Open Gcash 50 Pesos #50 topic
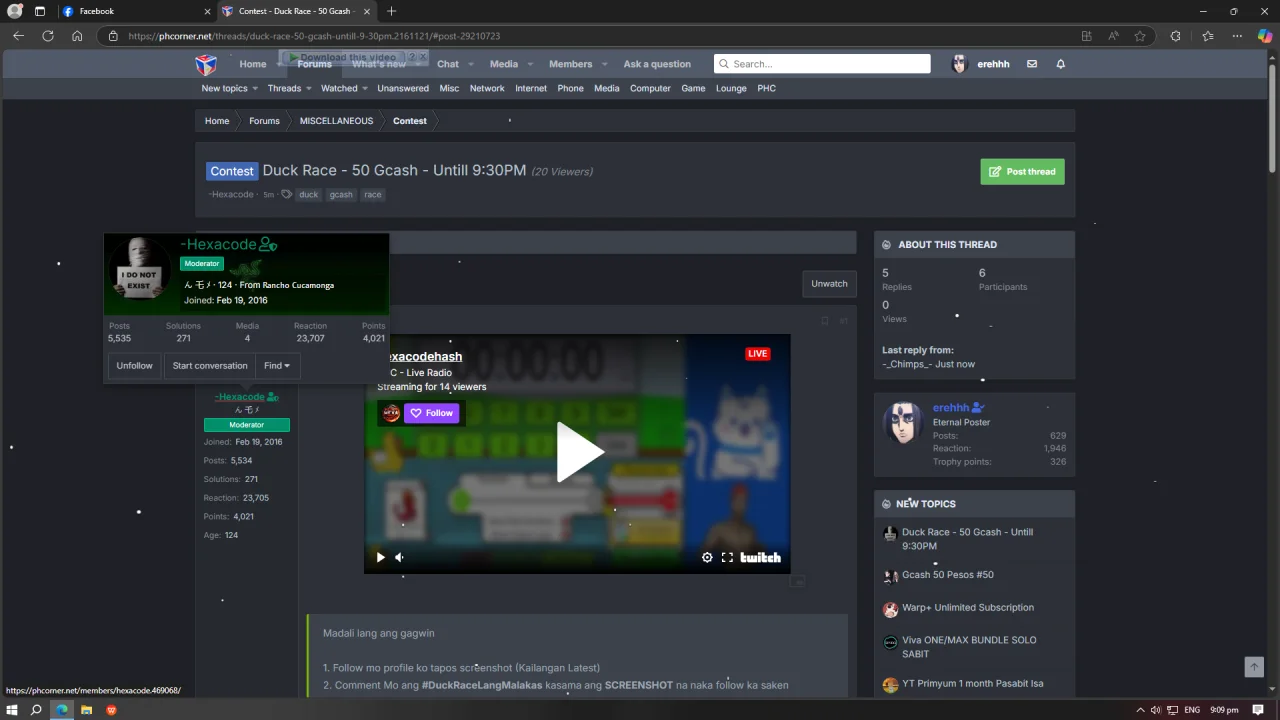 click(947, 575)
